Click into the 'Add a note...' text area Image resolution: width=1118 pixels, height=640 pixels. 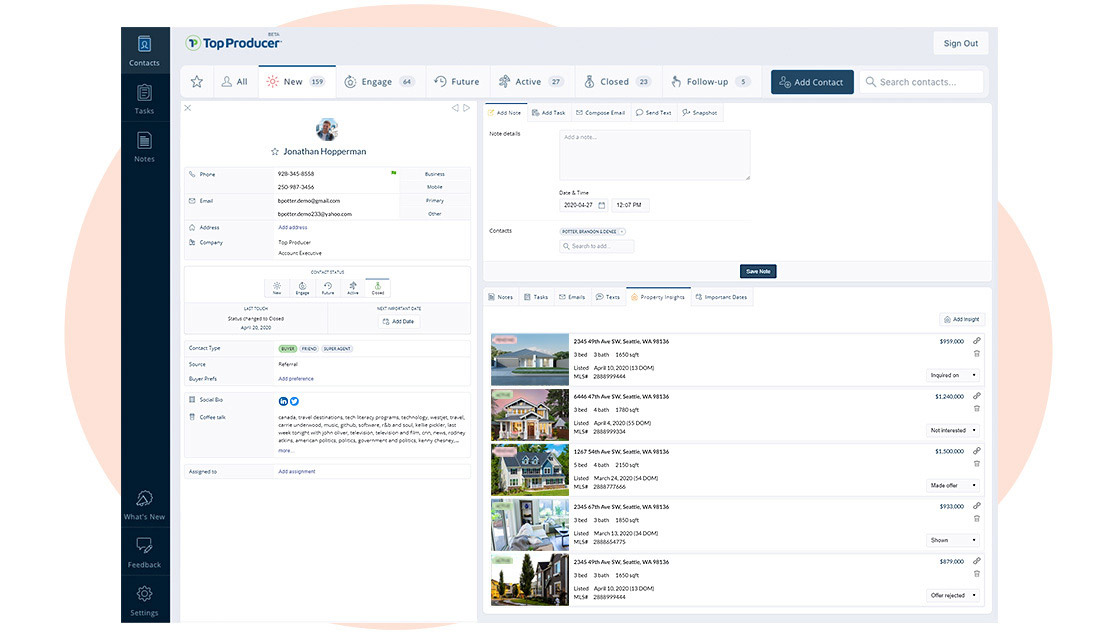pyautogui.click(x=655, y=155)
